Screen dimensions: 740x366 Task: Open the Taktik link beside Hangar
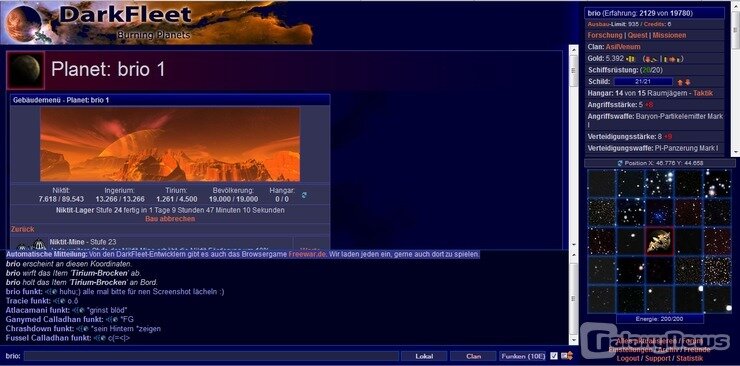point(703,93)
